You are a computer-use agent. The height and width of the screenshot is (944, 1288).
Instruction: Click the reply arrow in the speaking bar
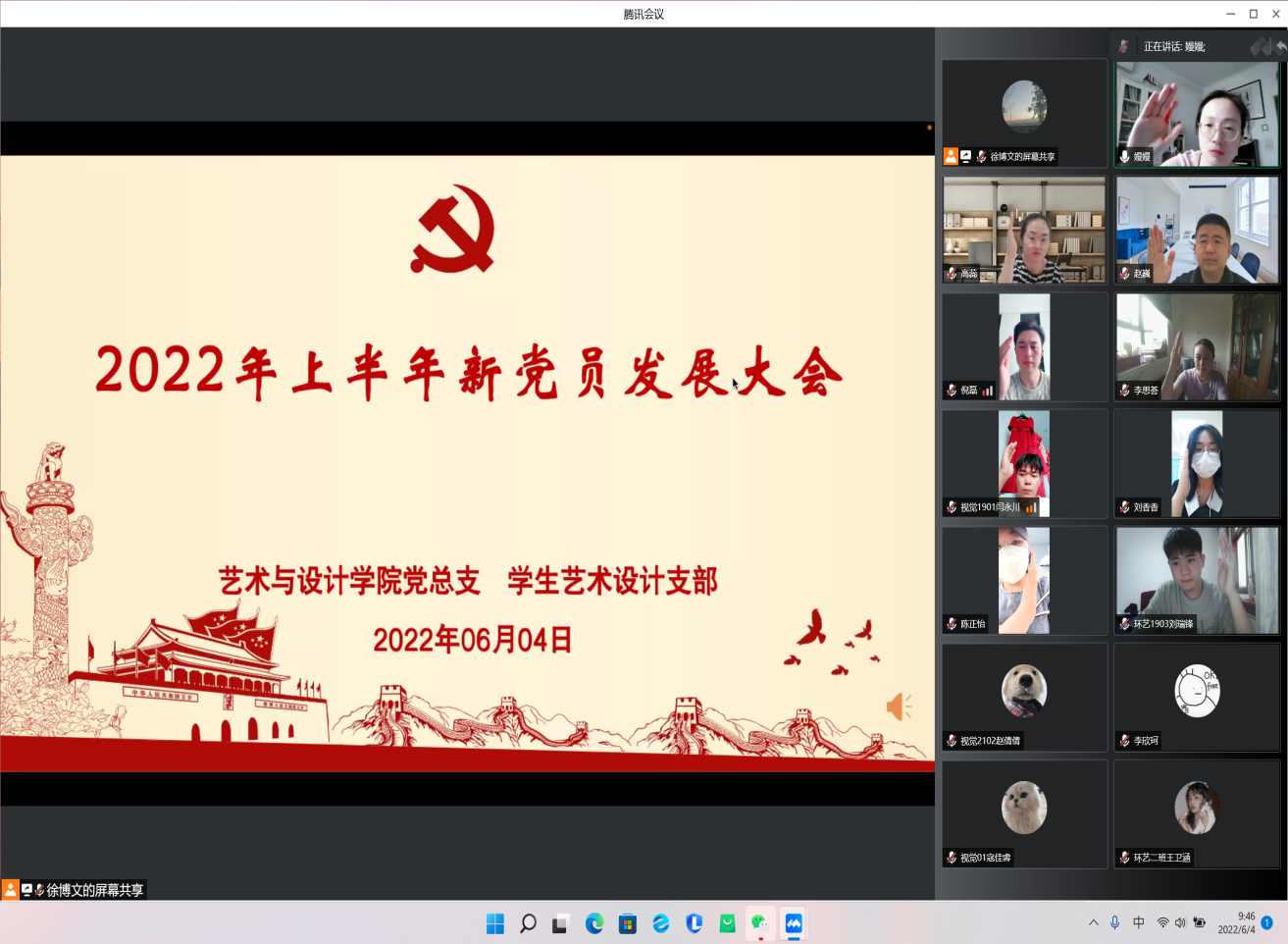pyautogui.click(x=1281, y=46)
